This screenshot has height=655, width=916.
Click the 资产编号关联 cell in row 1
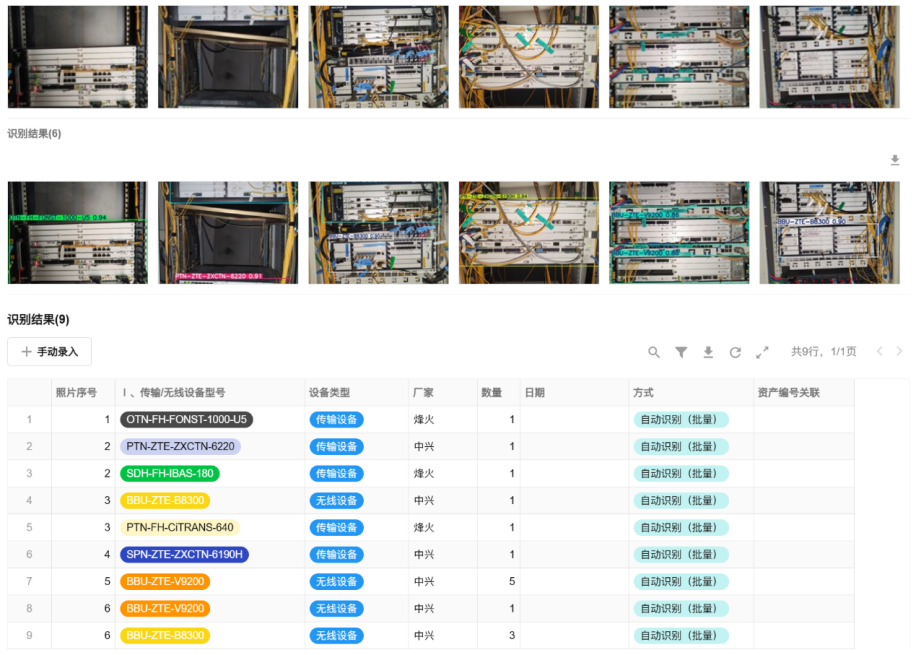(x=803, y=420)
